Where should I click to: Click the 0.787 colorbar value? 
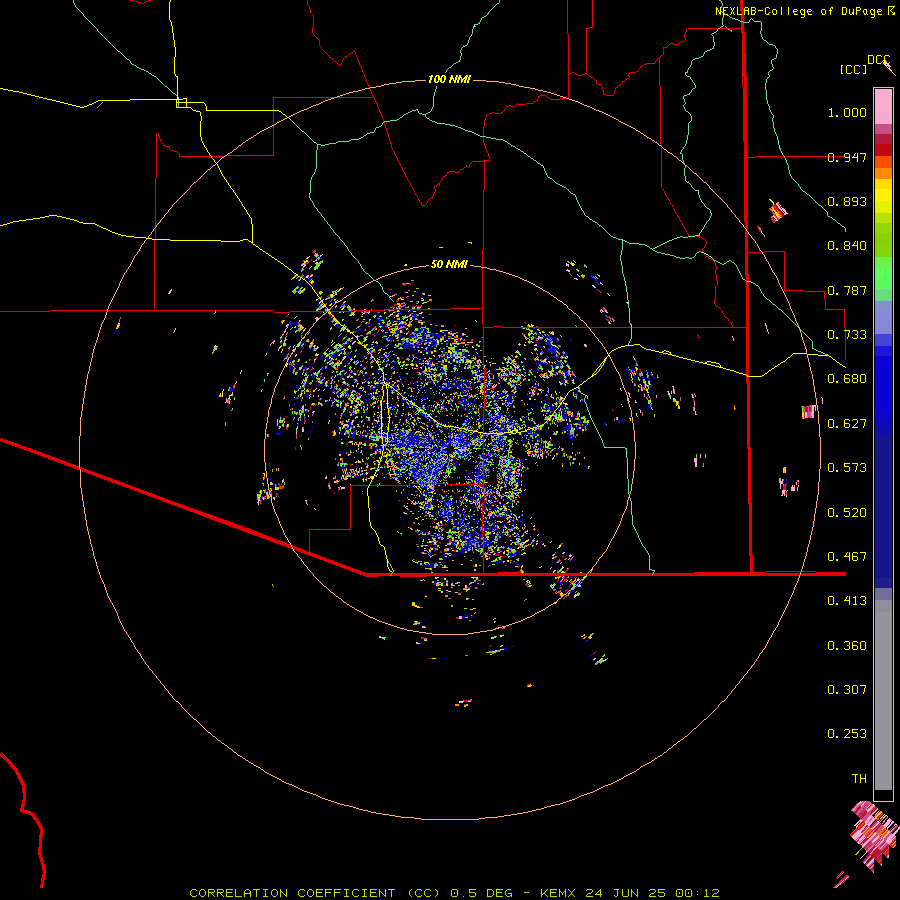click(x=847, y=290)
